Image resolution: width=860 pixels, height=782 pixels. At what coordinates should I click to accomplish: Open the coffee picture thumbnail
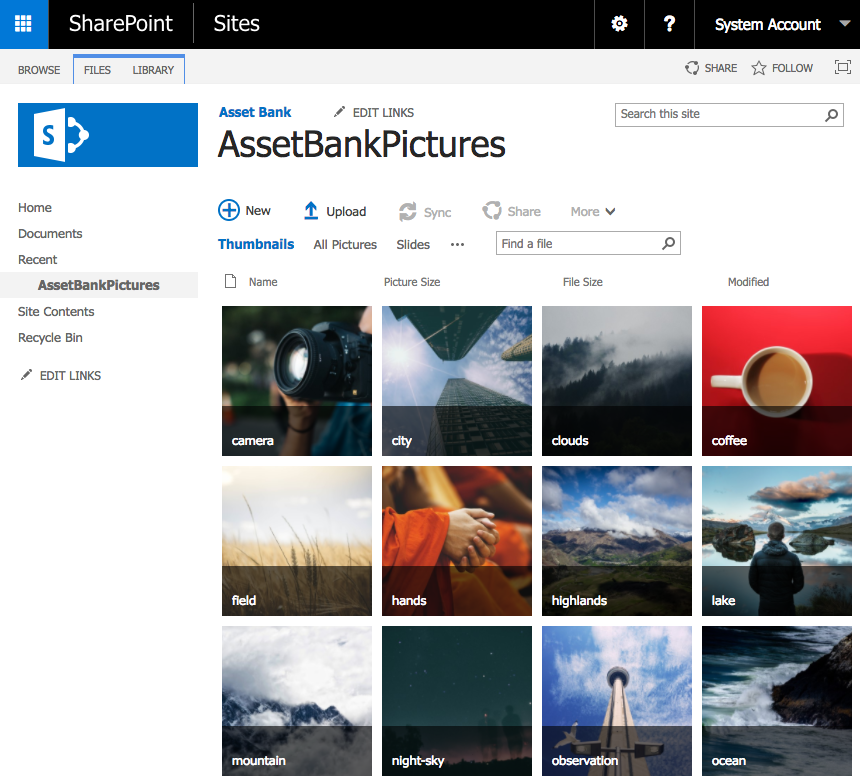pyautogui.click(x=776, y=380)
